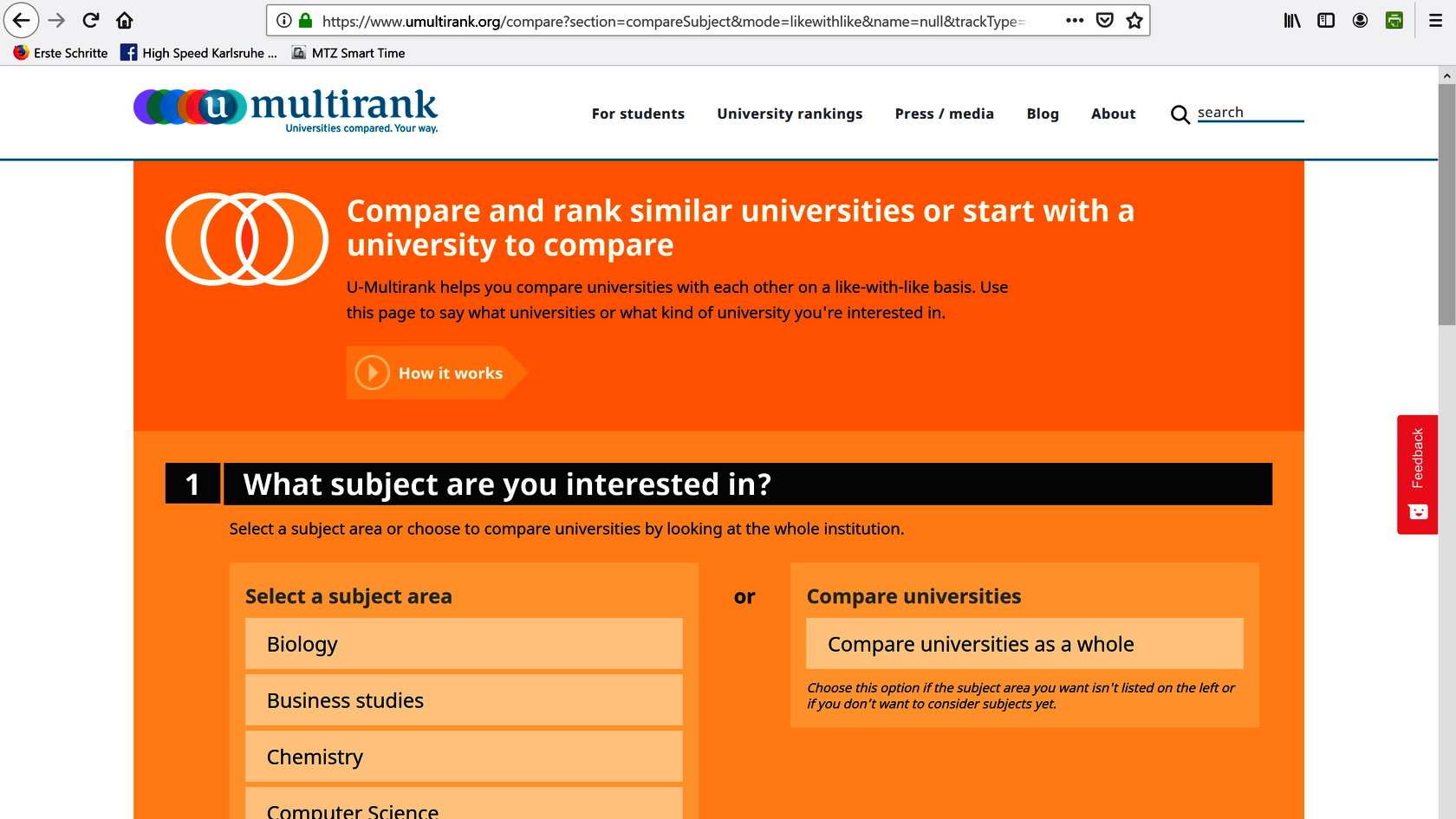Click the play icon on How it works
Screen dimensions: 1456x819
click(x=373, y=373)
